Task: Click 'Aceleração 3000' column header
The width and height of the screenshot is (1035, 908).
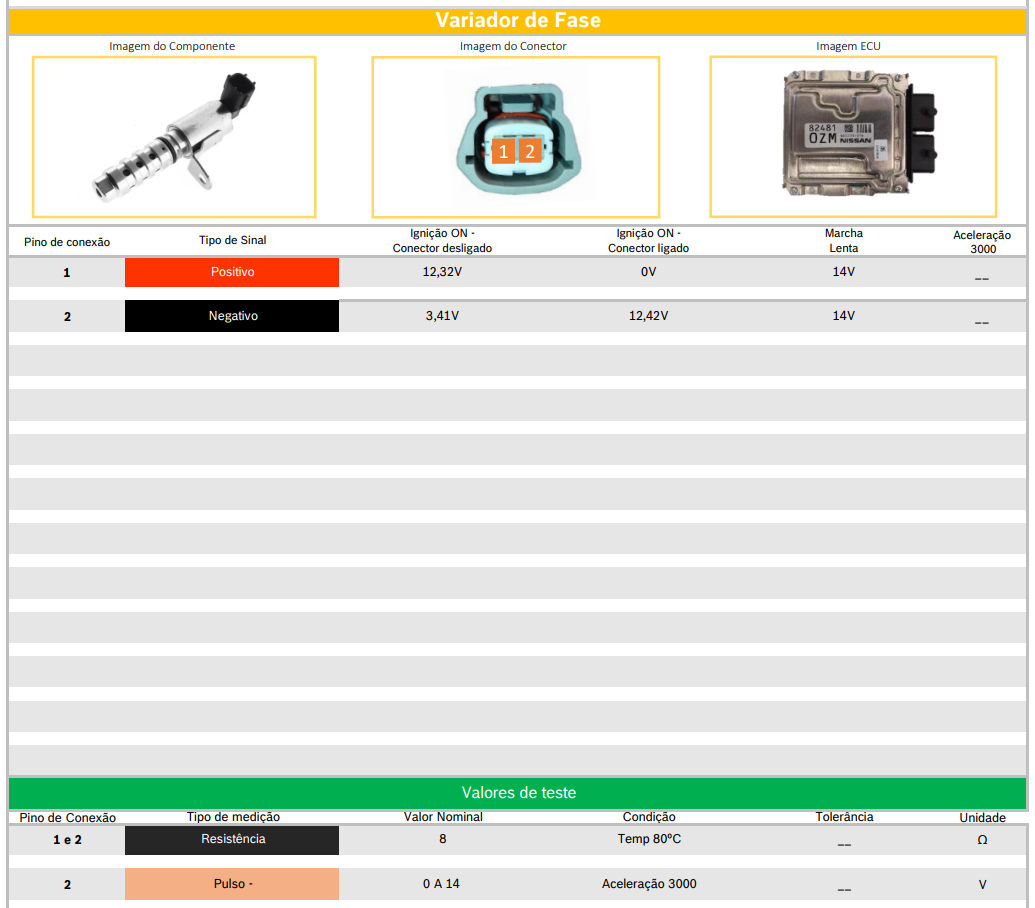Action: pos(982,242)
